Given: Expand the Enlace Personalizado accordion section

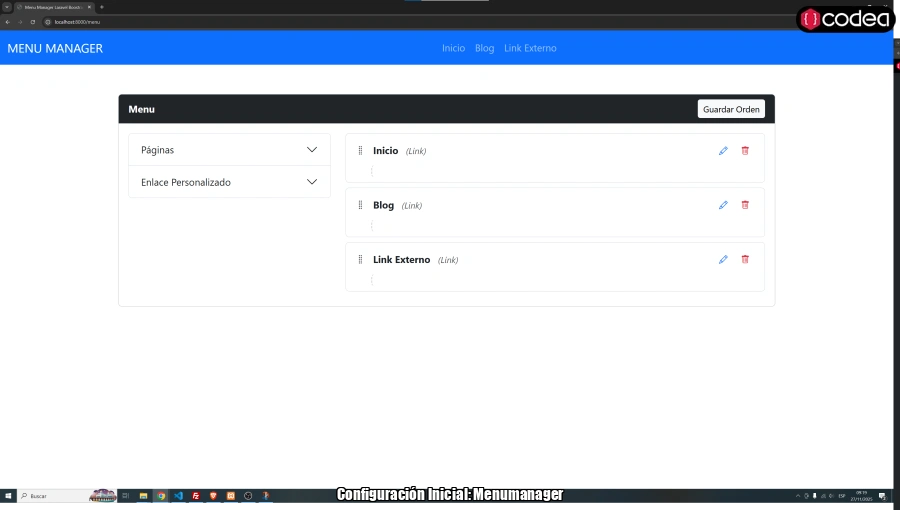Looking at the screenshot, I should click(x=229, y=182).
